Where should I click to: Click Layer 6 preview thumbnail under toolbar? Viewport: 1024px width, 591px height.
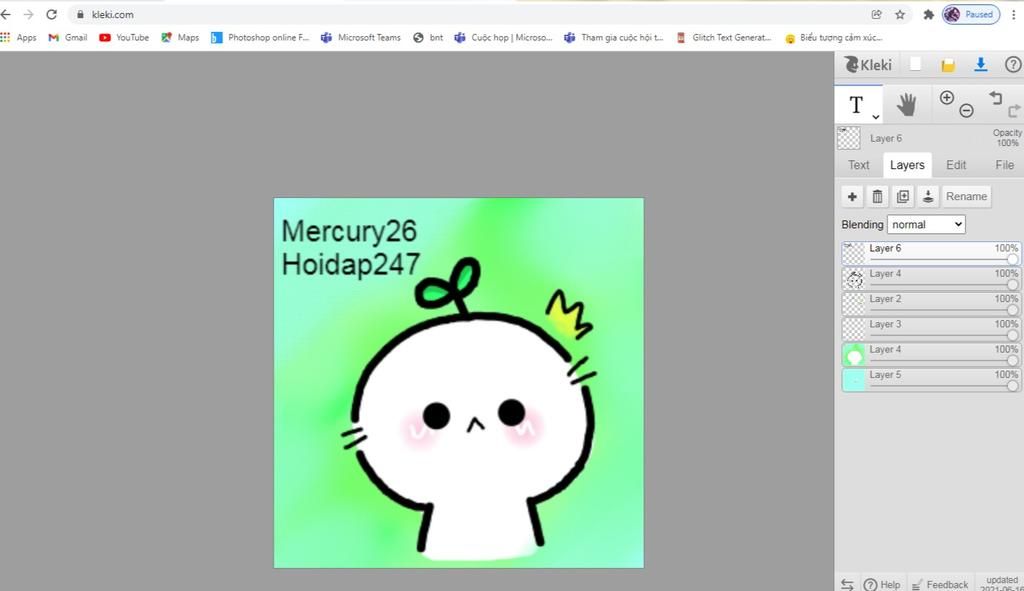coord(848,138)
